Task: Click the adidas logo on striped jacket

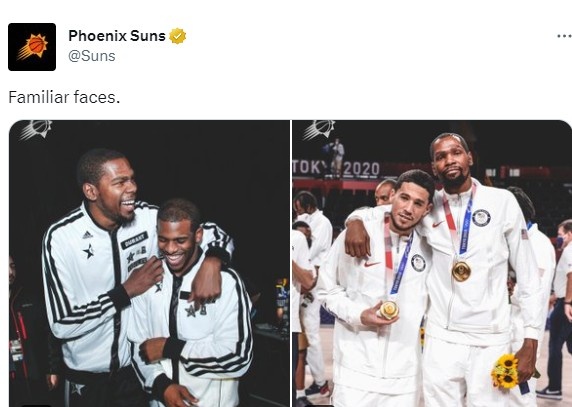Action: pyautogui.click(x=88, y=235)
